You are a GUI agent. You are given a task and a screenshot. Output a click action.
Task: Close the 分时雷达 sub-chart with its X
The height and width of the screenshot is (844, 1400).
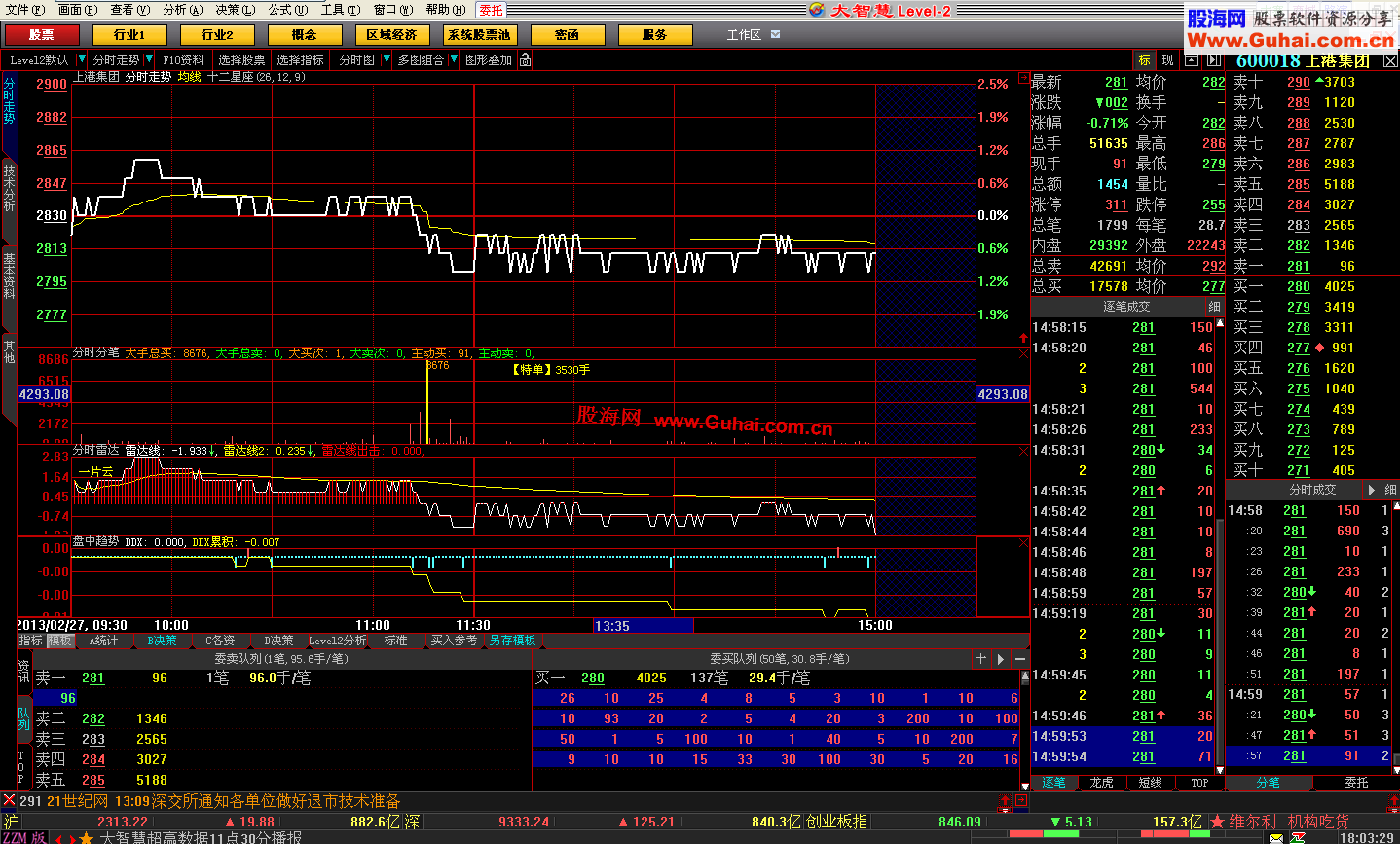[1023, 452]
